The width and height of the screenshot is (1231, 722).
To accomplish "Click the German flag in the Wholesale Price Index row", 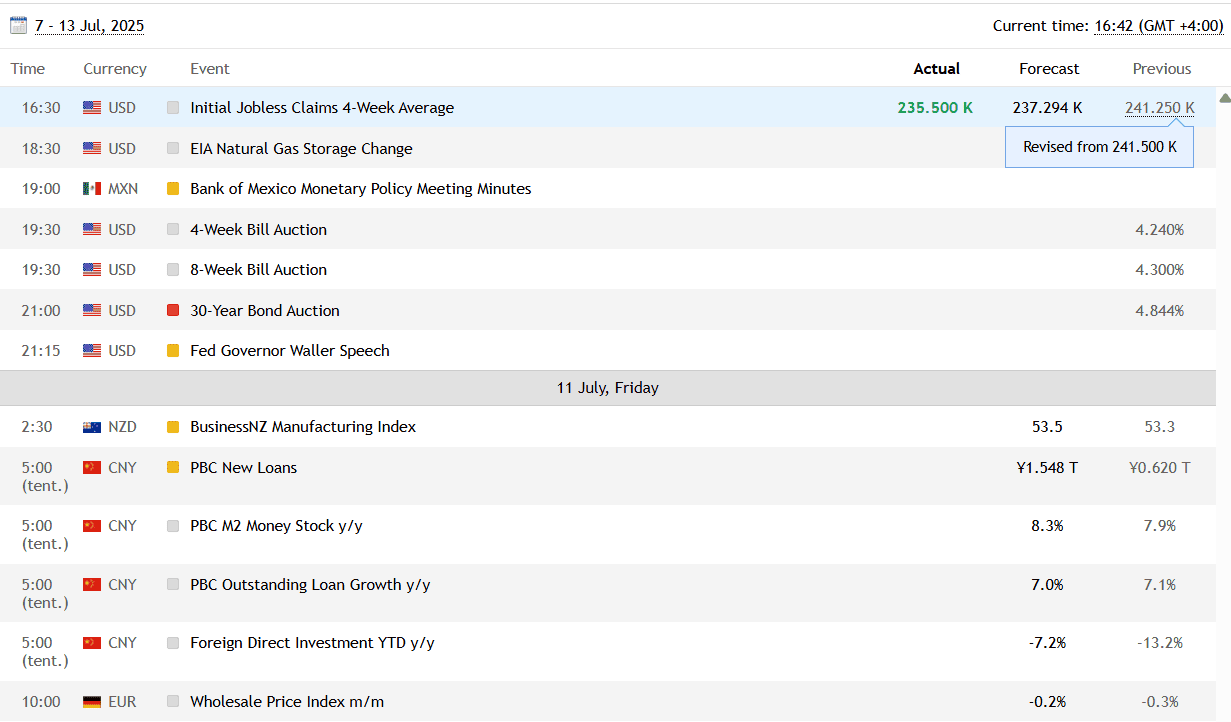I will tap(92, 702).
